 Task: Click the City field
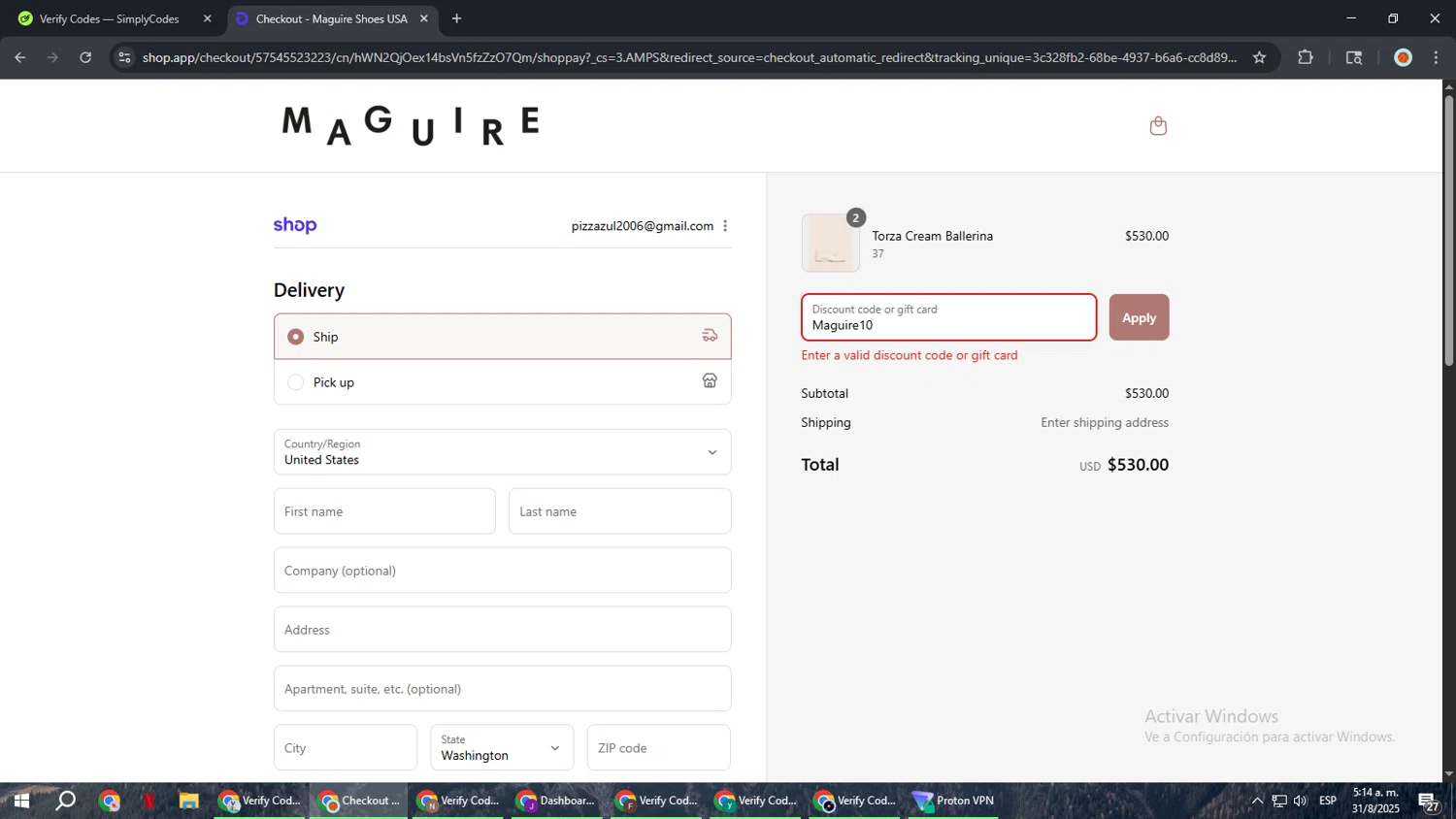(x=345, y=747)
